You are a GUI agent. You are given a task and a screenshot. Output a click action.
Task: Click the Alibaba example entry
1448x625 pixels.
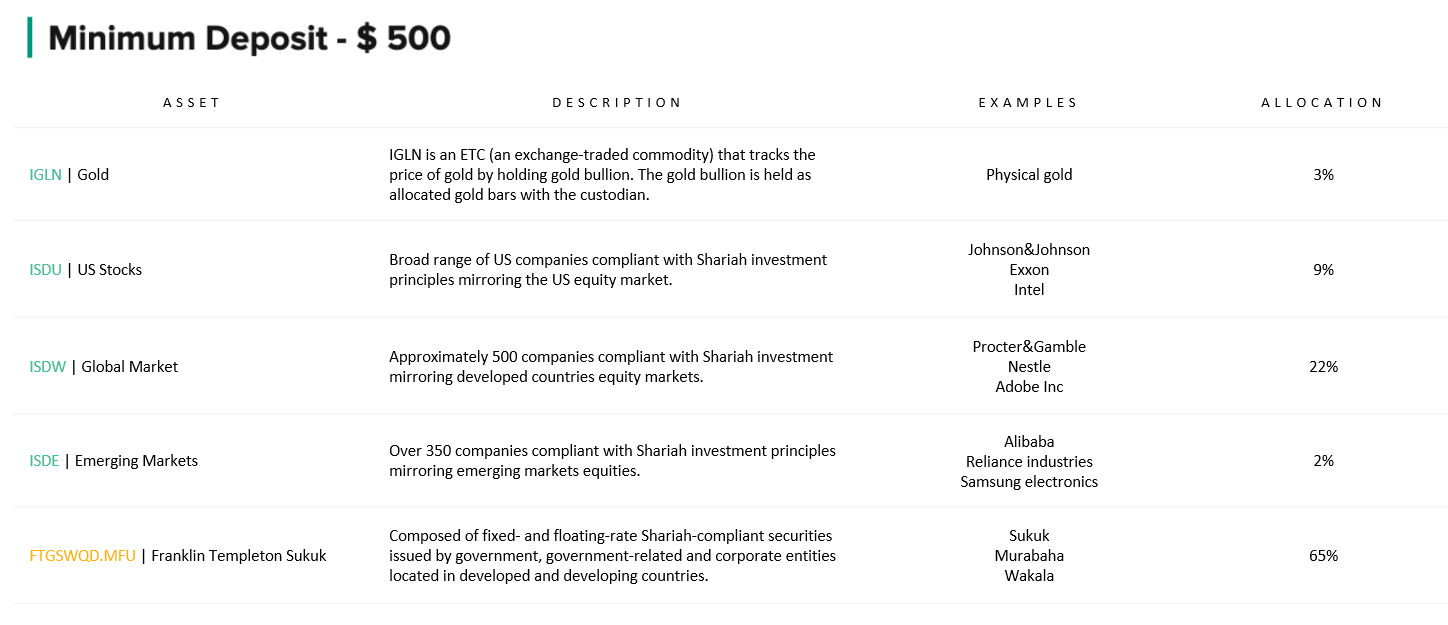click(1029, 442)
